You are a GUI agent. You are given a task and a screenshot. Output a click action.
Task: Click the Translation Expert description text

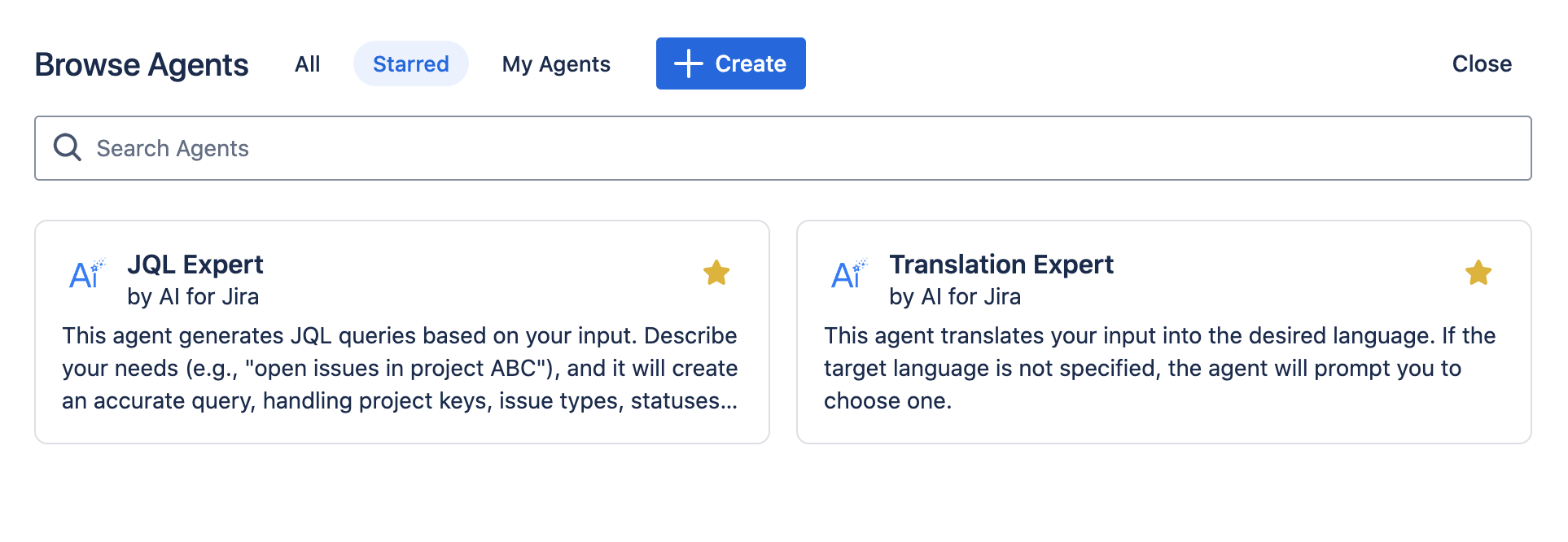coord(1158,368)
